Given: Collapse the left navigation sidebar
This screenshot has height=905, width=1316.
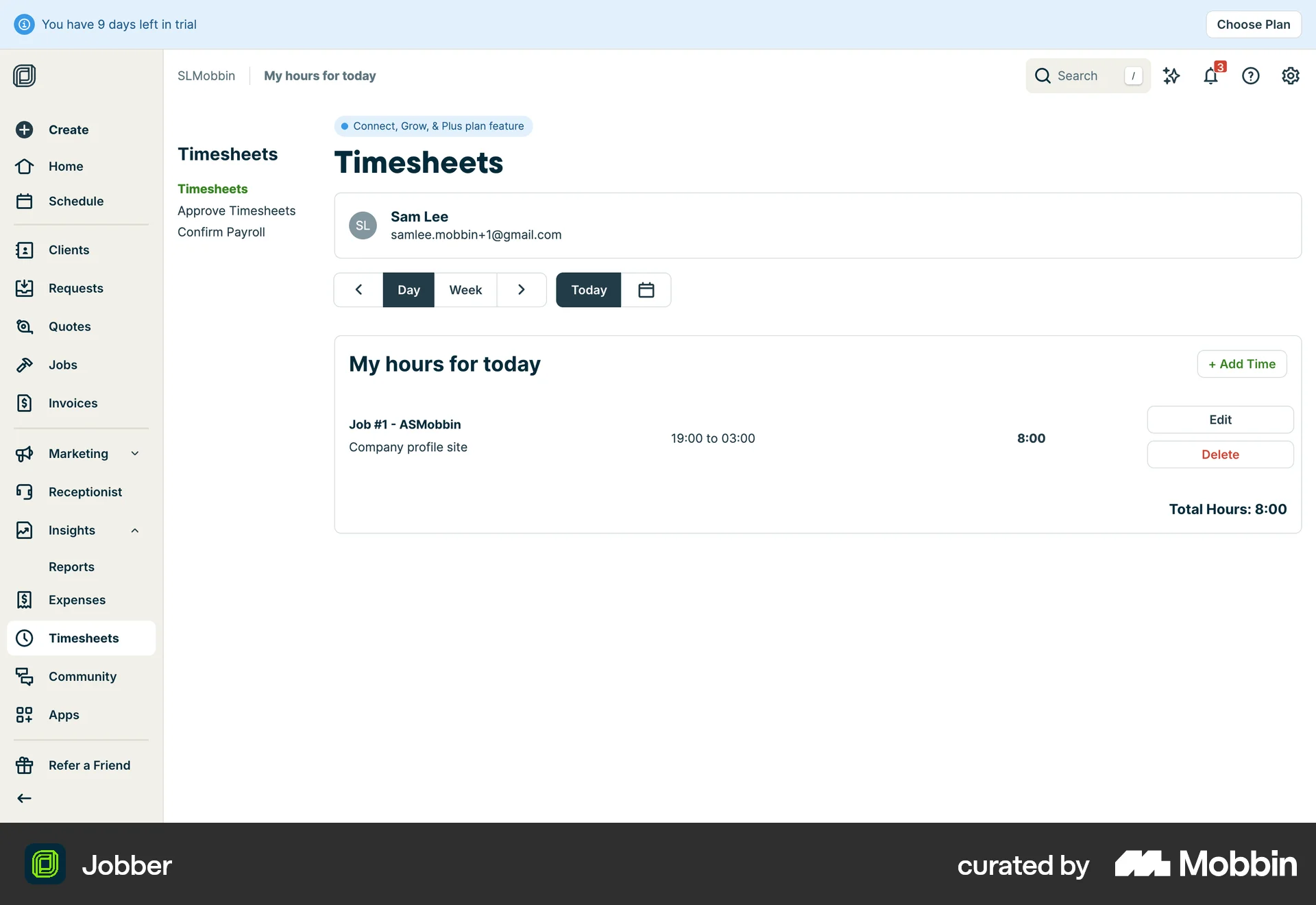Looking at the screenshot, I should point(24,797).
